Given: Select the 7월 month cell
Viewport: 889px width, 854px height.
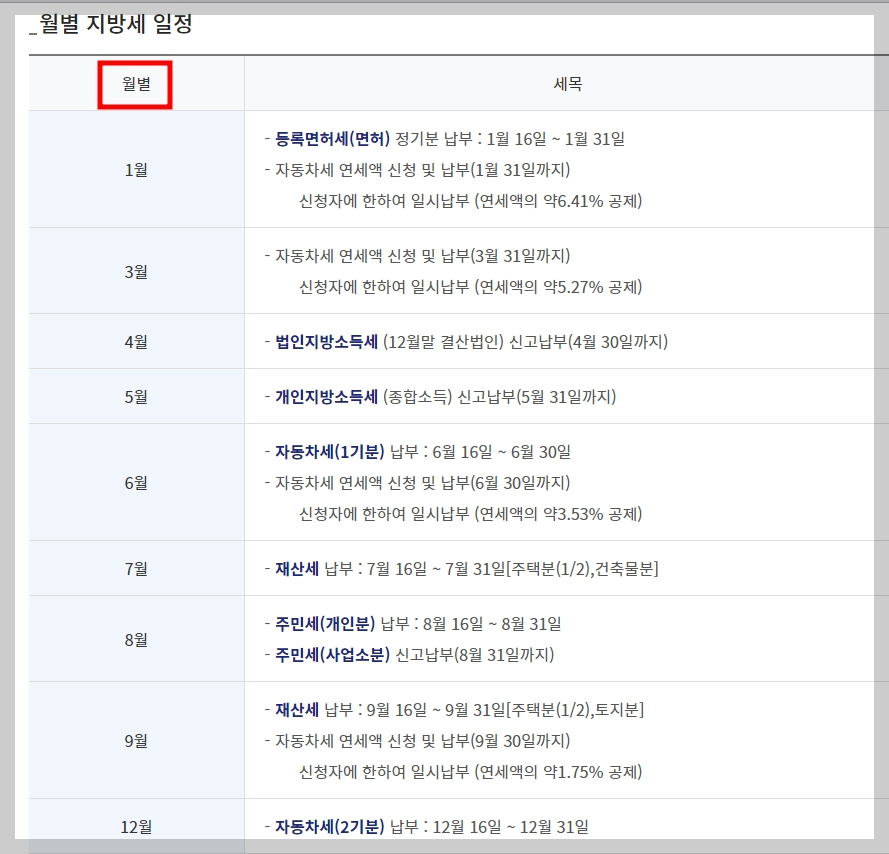Looking at the screenshot, I should pyautogui.click(x=136, y=569).
